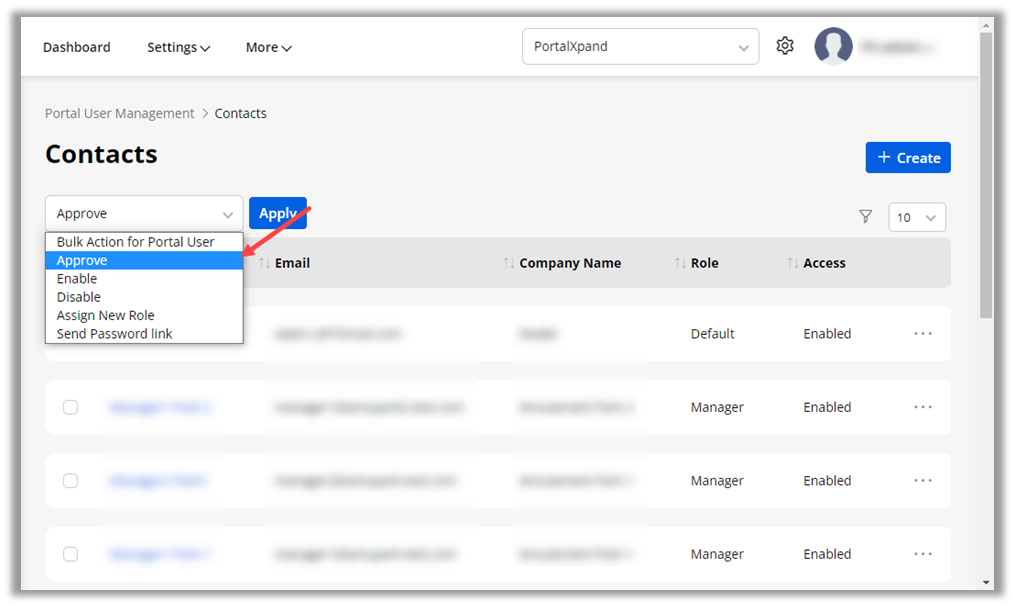Sort by Role column arrows

pyautogui.click(x=681, y=263)
